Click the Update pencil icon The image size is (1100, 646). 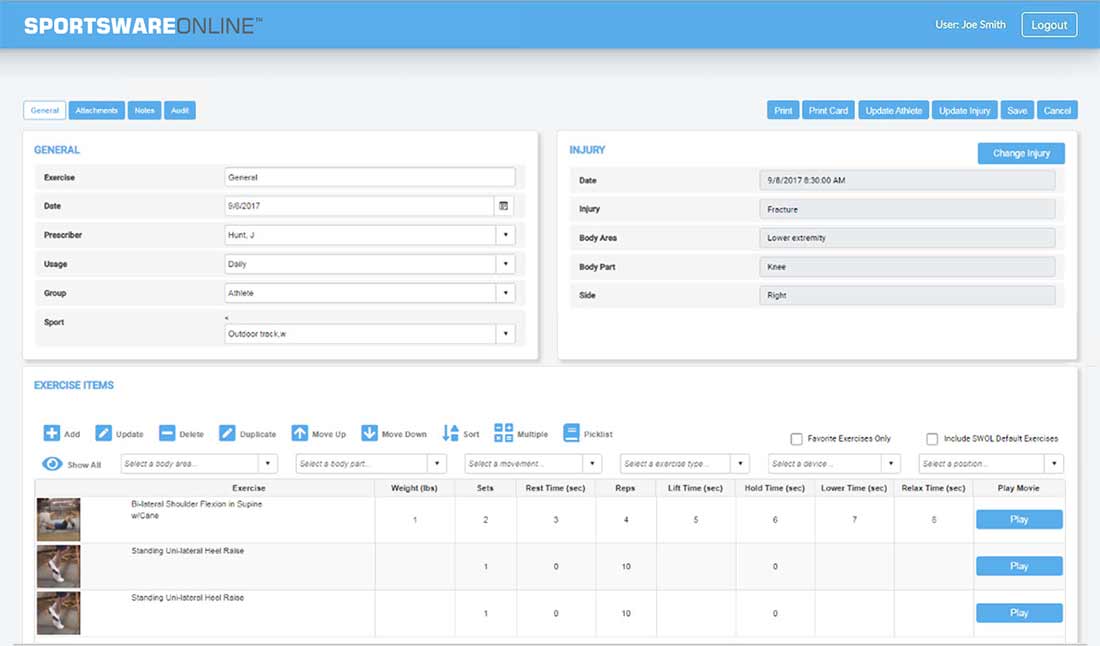[104, 434]
